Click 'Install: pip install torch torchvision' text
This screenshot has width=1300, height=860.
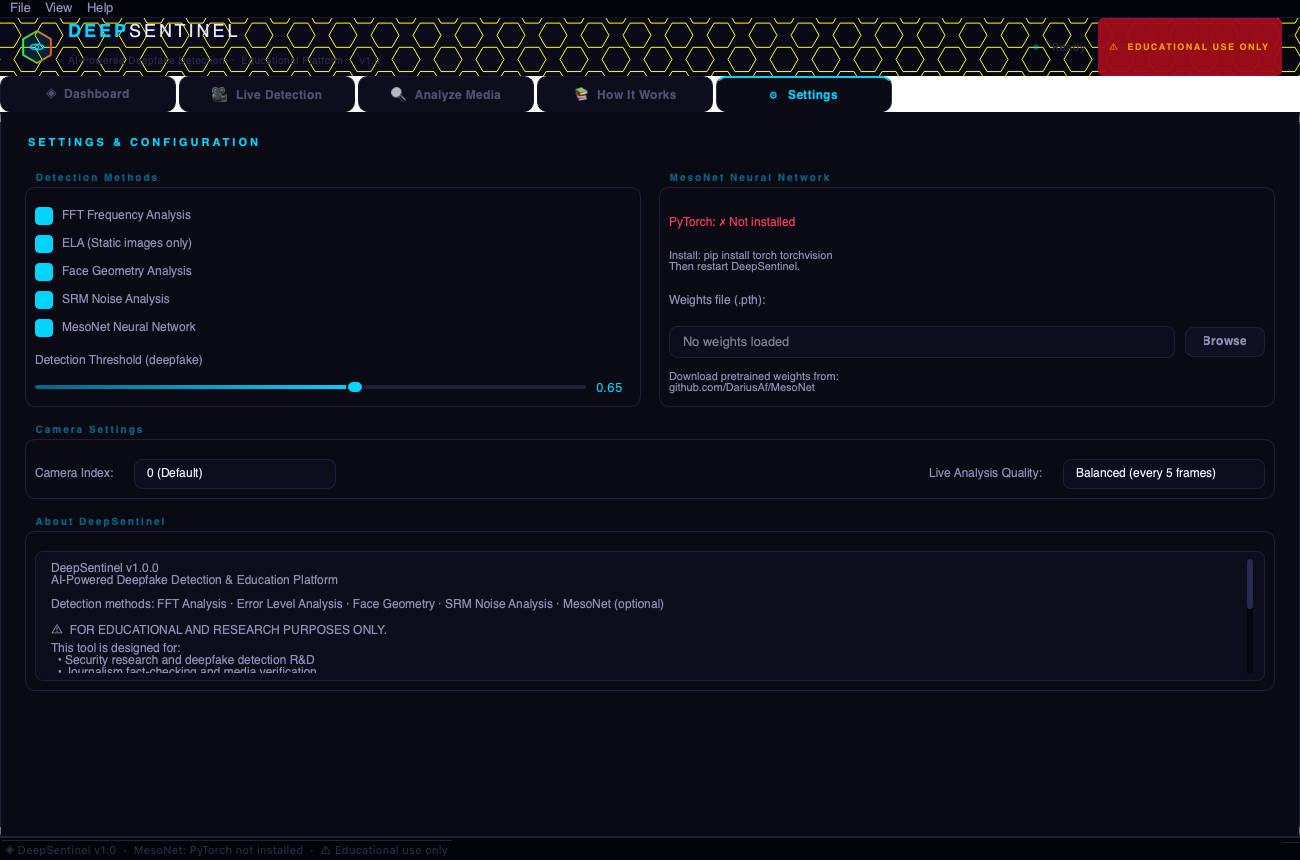click(751, 255)
